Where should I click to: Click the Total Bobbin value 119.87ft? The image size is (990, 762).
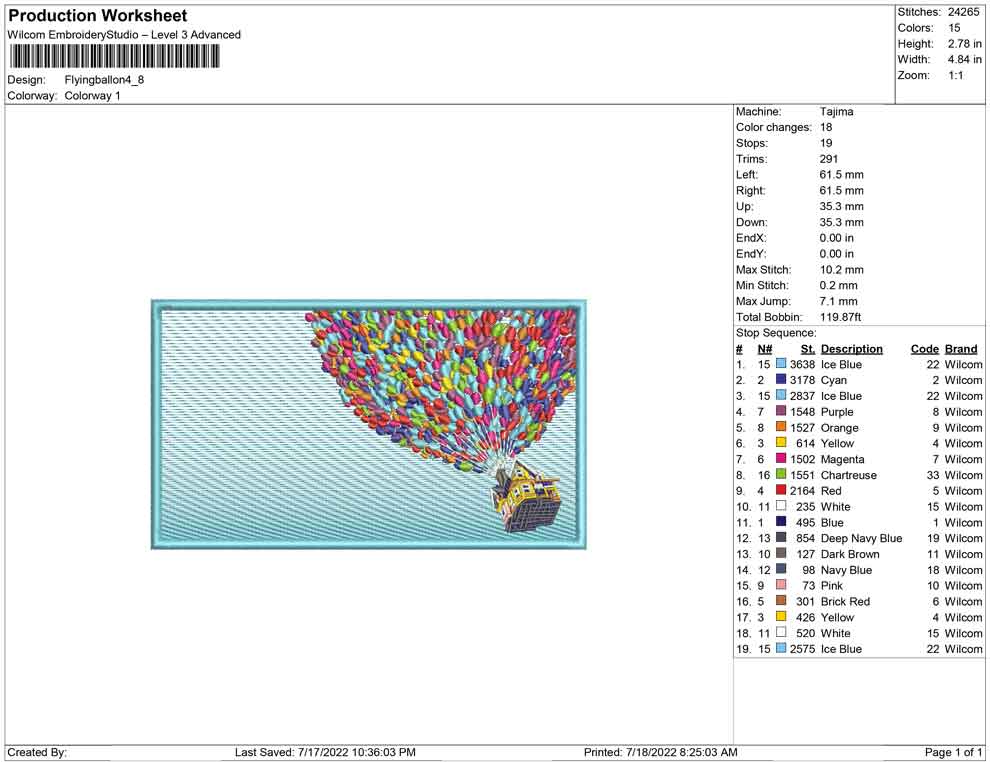pyautogui.click(x=840, y=317)
